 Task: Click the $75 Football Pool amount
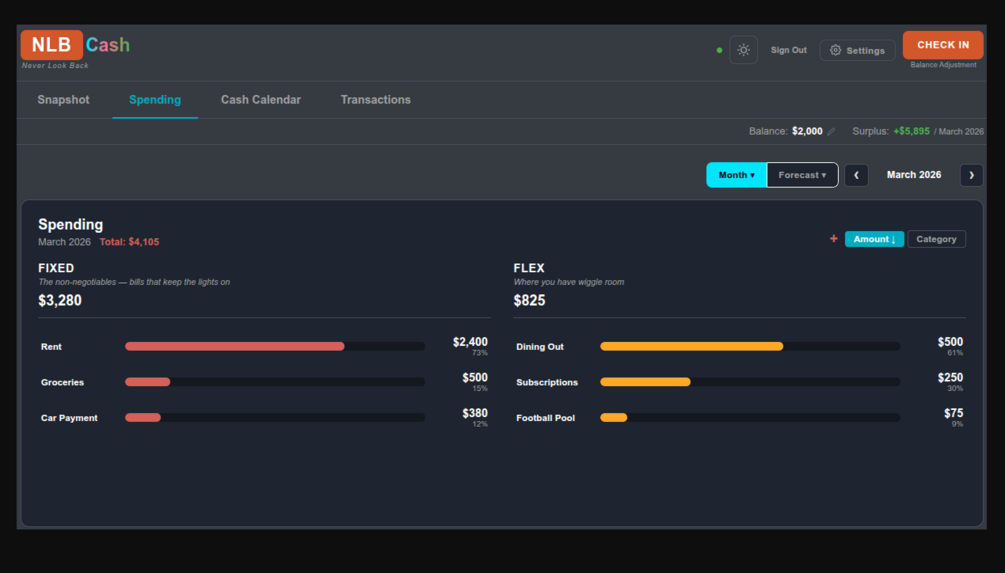coord(953,413)
